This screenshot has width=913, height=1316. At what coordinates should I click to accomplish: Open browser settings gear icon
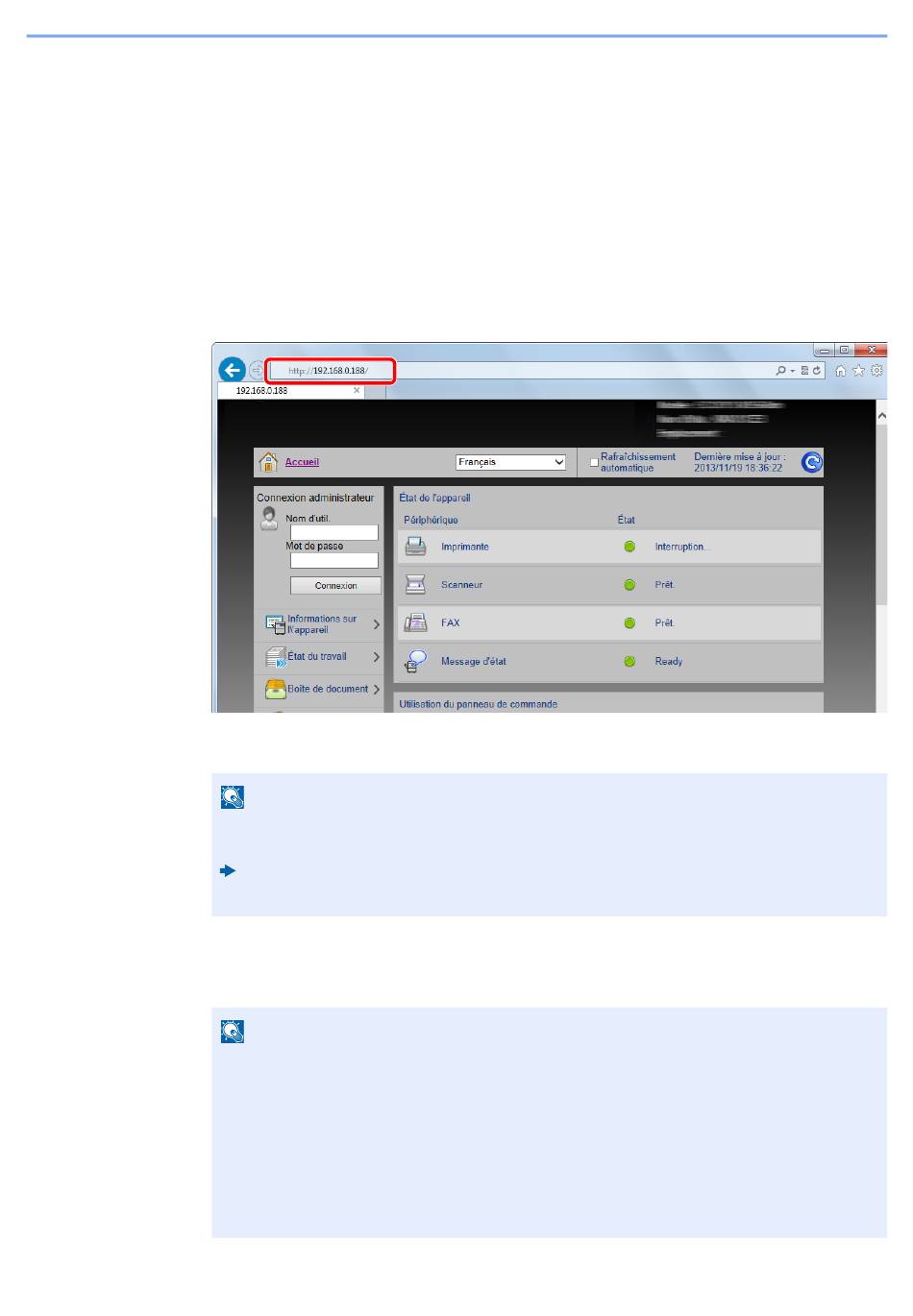click(876, 371)
